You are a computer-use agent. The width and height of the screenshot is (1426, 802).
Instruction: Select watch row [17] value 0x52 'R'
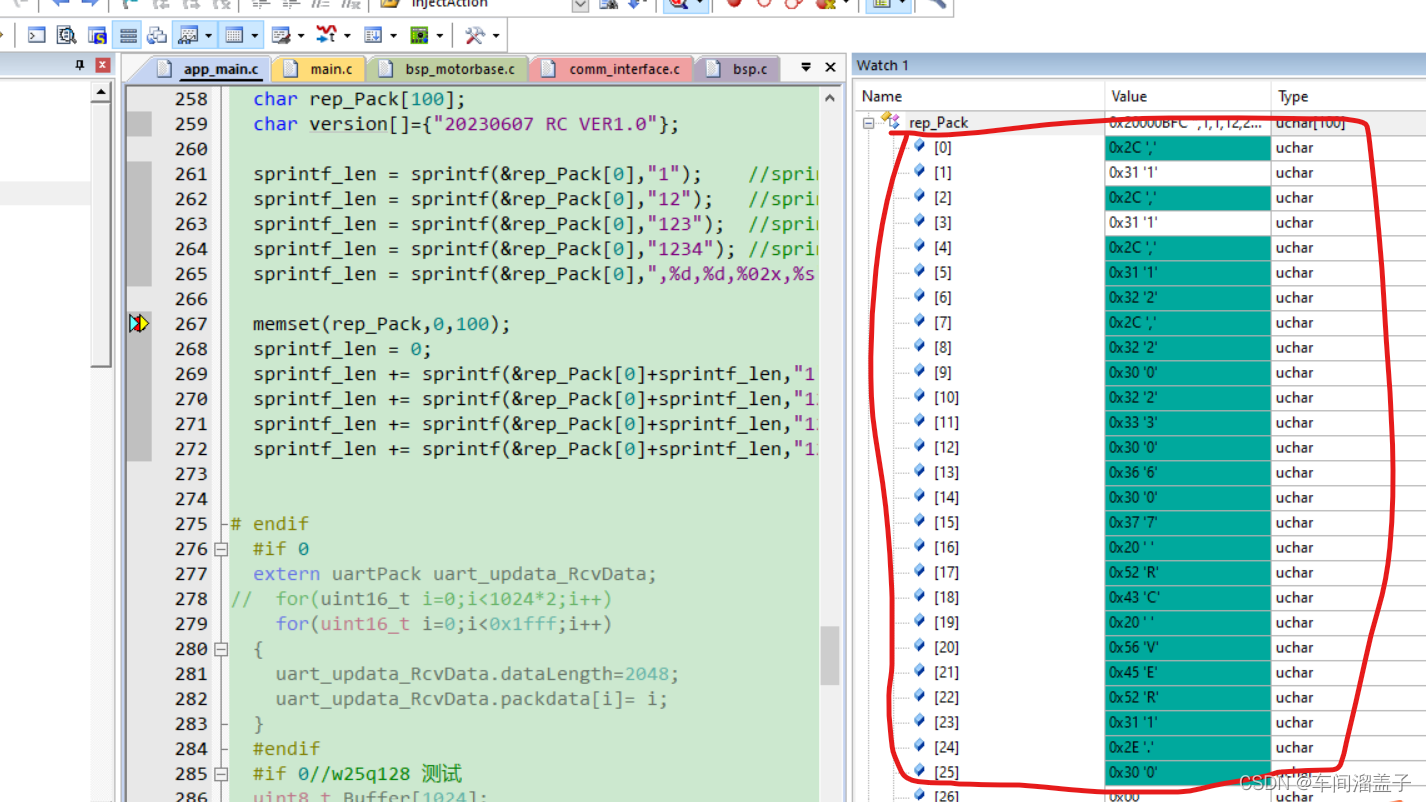(1188, 573)
